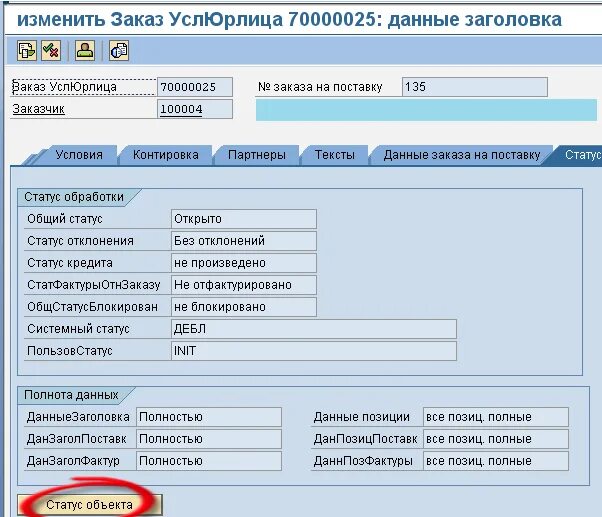Click the Статус объекта button
This screenshot has width=602, height=517.
click(89, 504)
